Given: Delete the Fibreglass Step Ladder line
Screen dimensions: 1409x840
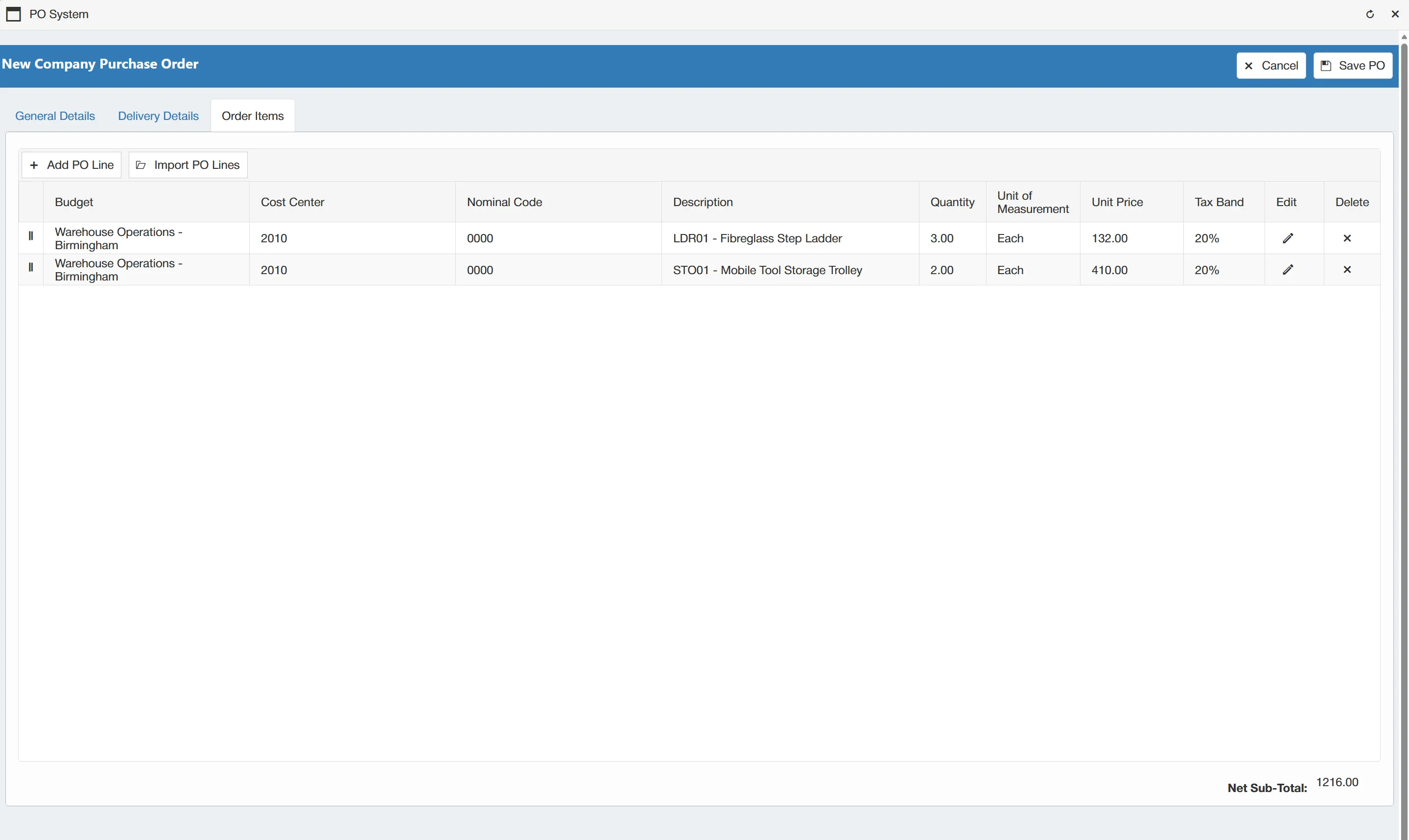Looking at the screenshot, I should (1347, 238).
